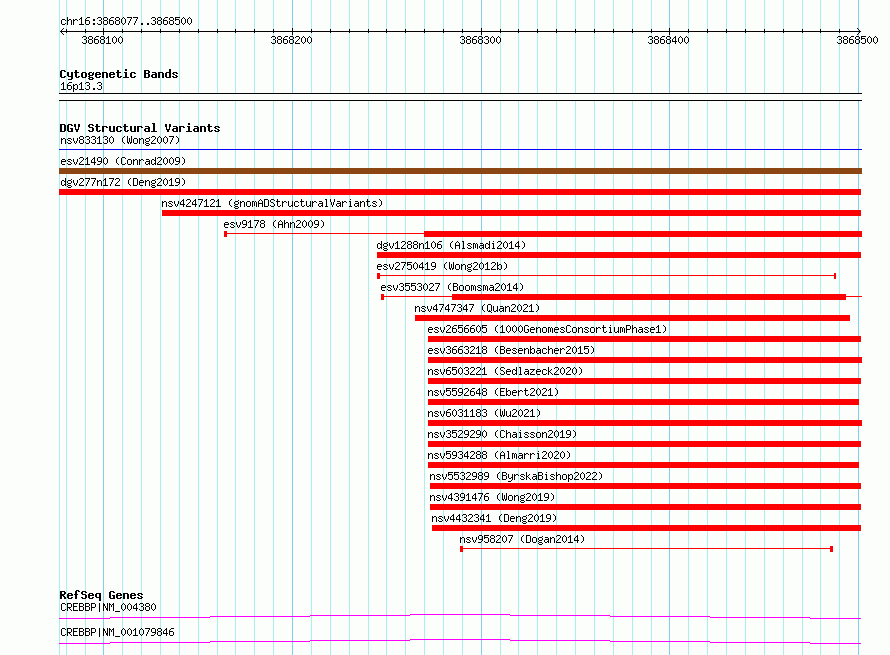Click nsv958207 left endpoint marker

461,549
